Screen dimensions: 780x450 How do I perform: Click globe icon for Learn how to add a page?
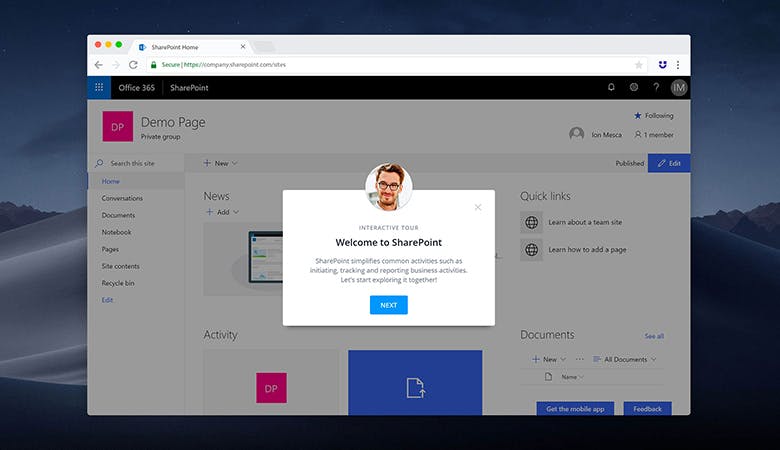pos(531,250)
